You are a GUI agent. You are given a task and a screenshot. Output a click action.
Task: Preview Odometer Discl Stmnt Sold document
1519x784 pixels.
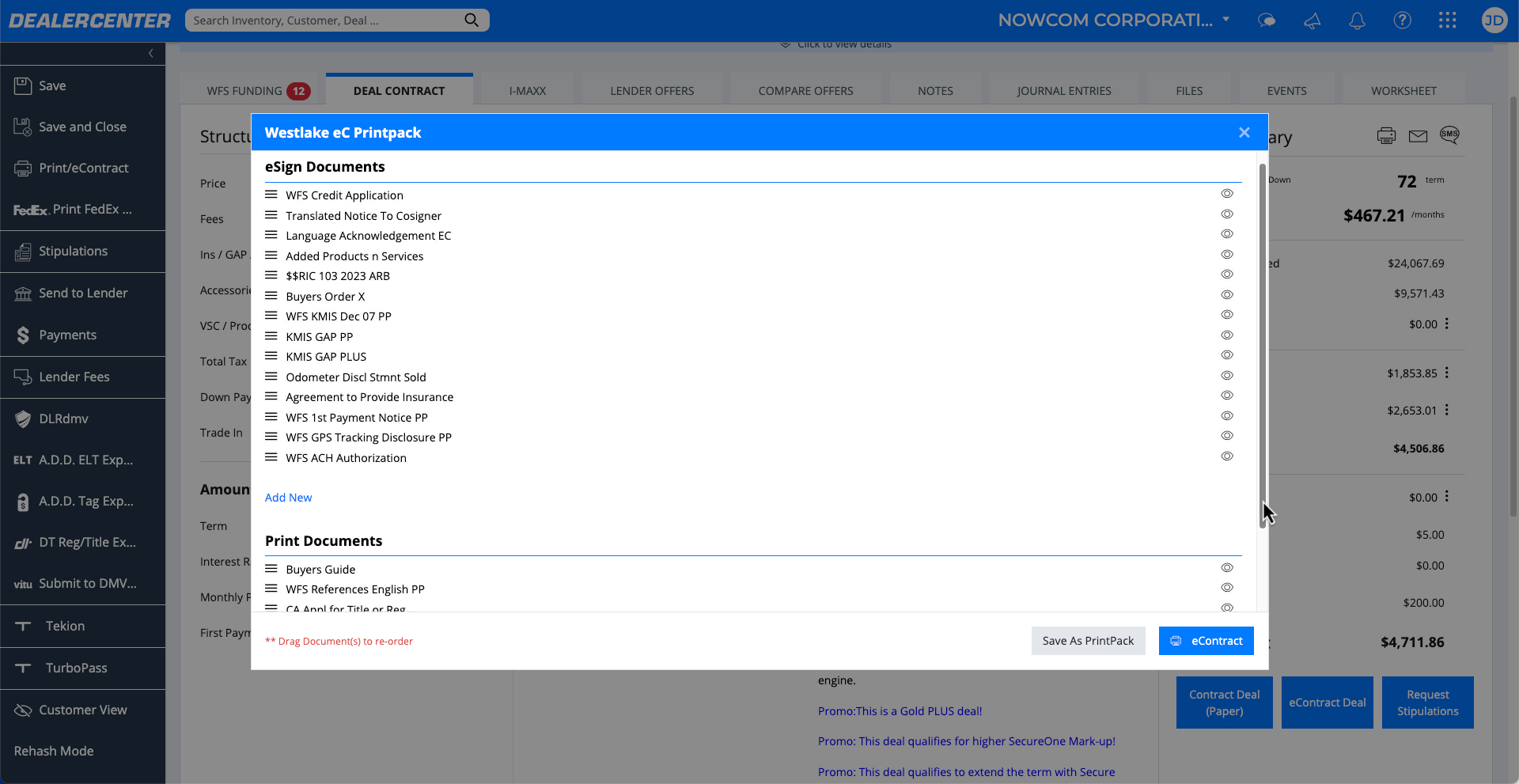(x=1226, y=376)
